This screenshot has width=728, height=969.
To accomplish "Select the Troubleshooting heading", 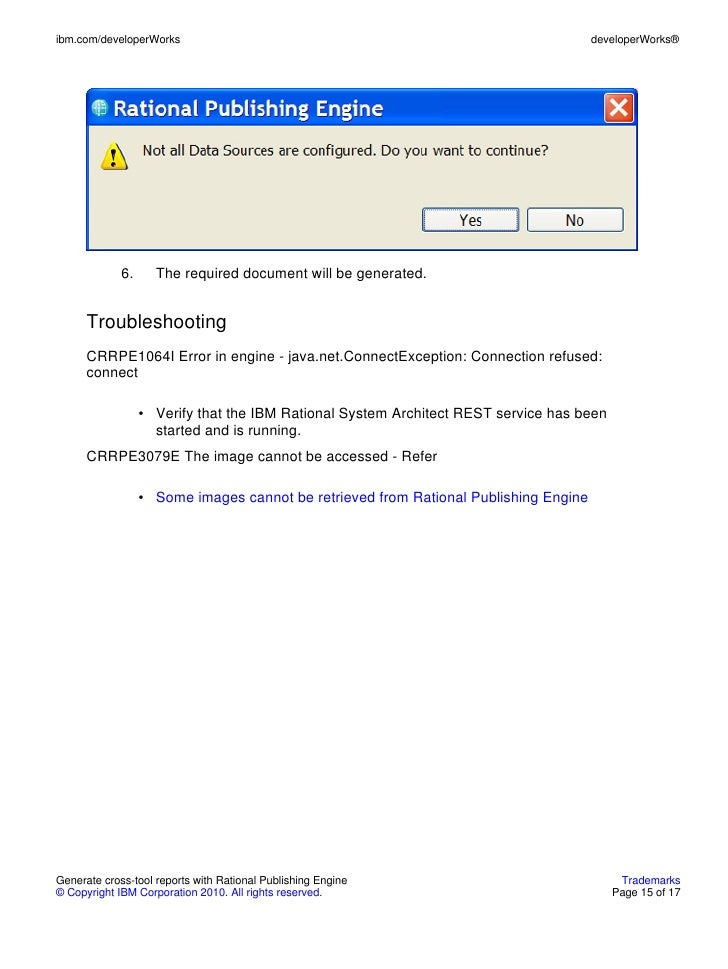I will tap(156, 322).
